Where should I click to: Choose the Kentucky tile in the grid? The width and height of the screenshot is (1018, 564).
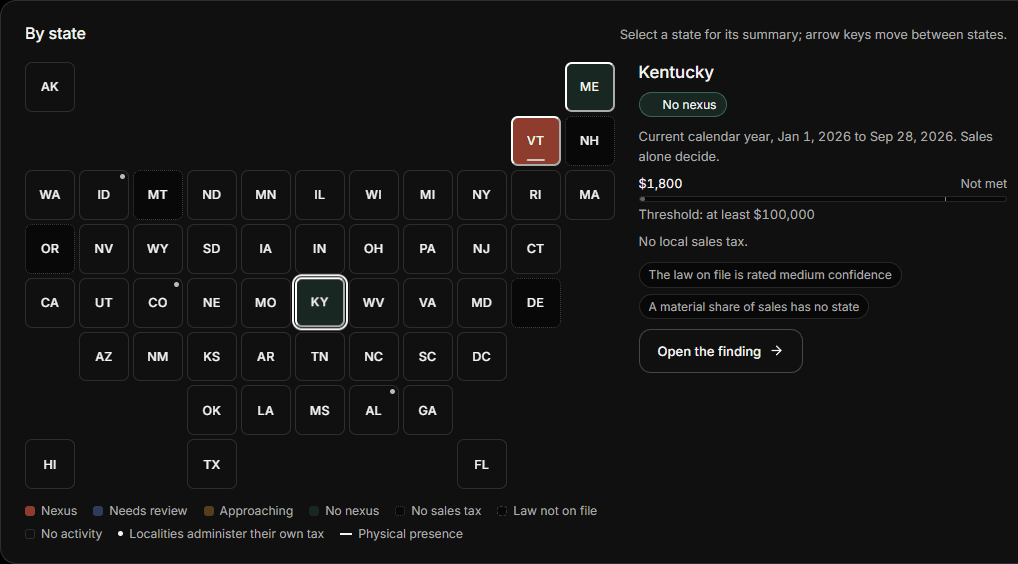pos(319,302)
